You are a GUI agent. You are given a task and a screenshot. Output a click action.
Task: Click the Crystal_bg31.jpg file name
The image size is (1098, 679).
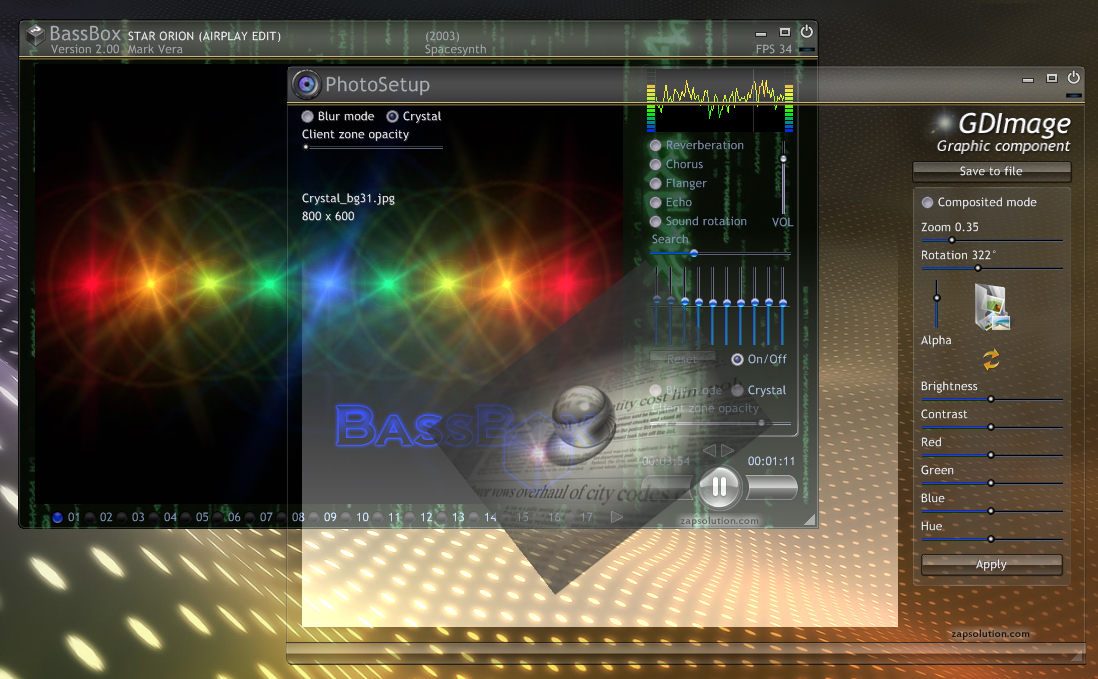(x=348, y=198)
